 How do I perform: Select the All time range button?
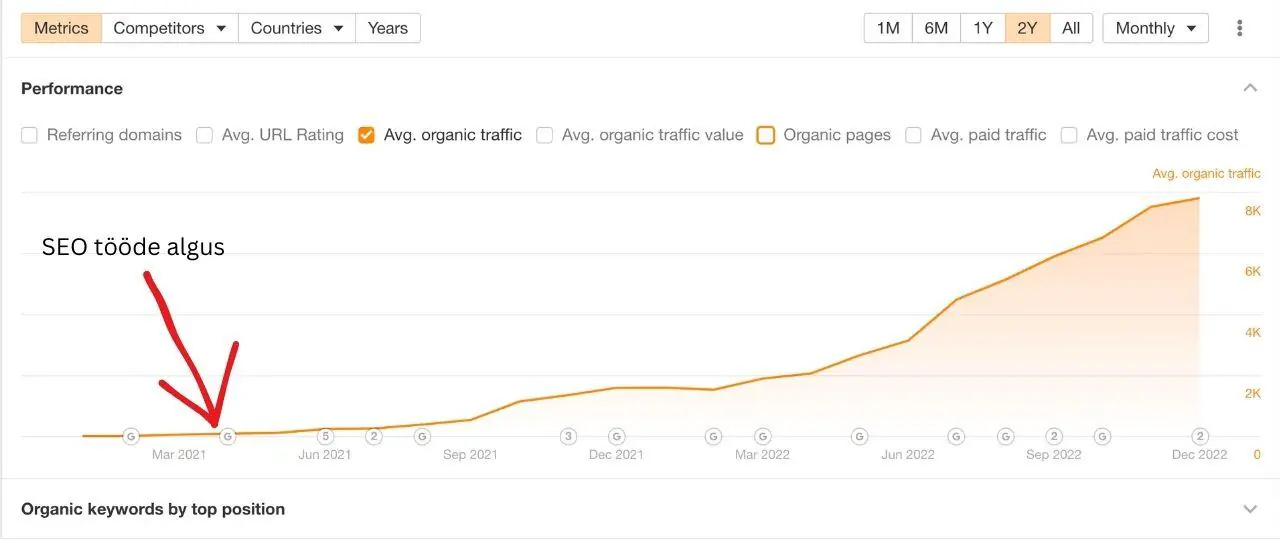click(x=1071, y=28)
